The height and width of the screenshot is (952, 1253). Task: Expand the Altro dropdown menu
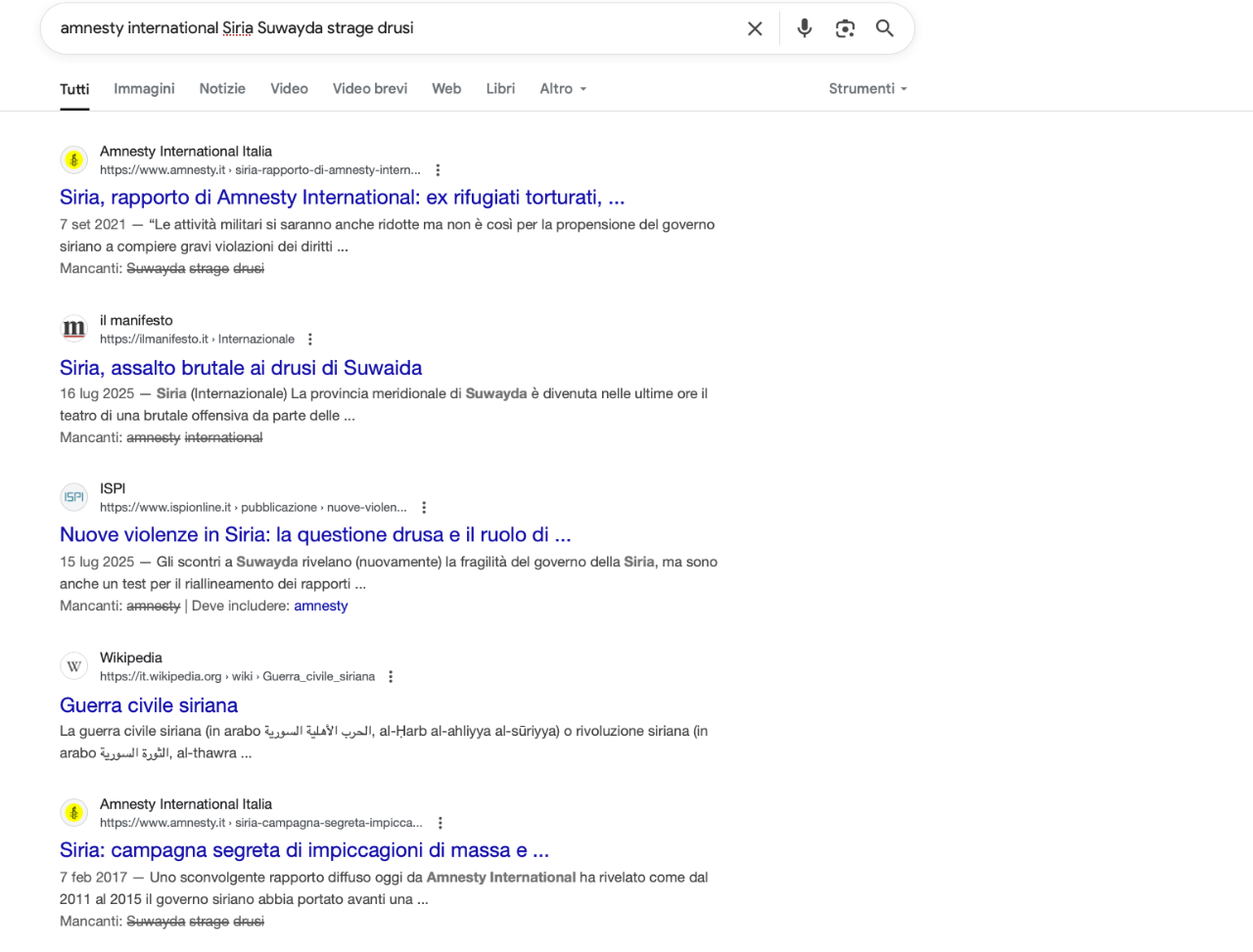pyautogui.click(x=563, y=88)
